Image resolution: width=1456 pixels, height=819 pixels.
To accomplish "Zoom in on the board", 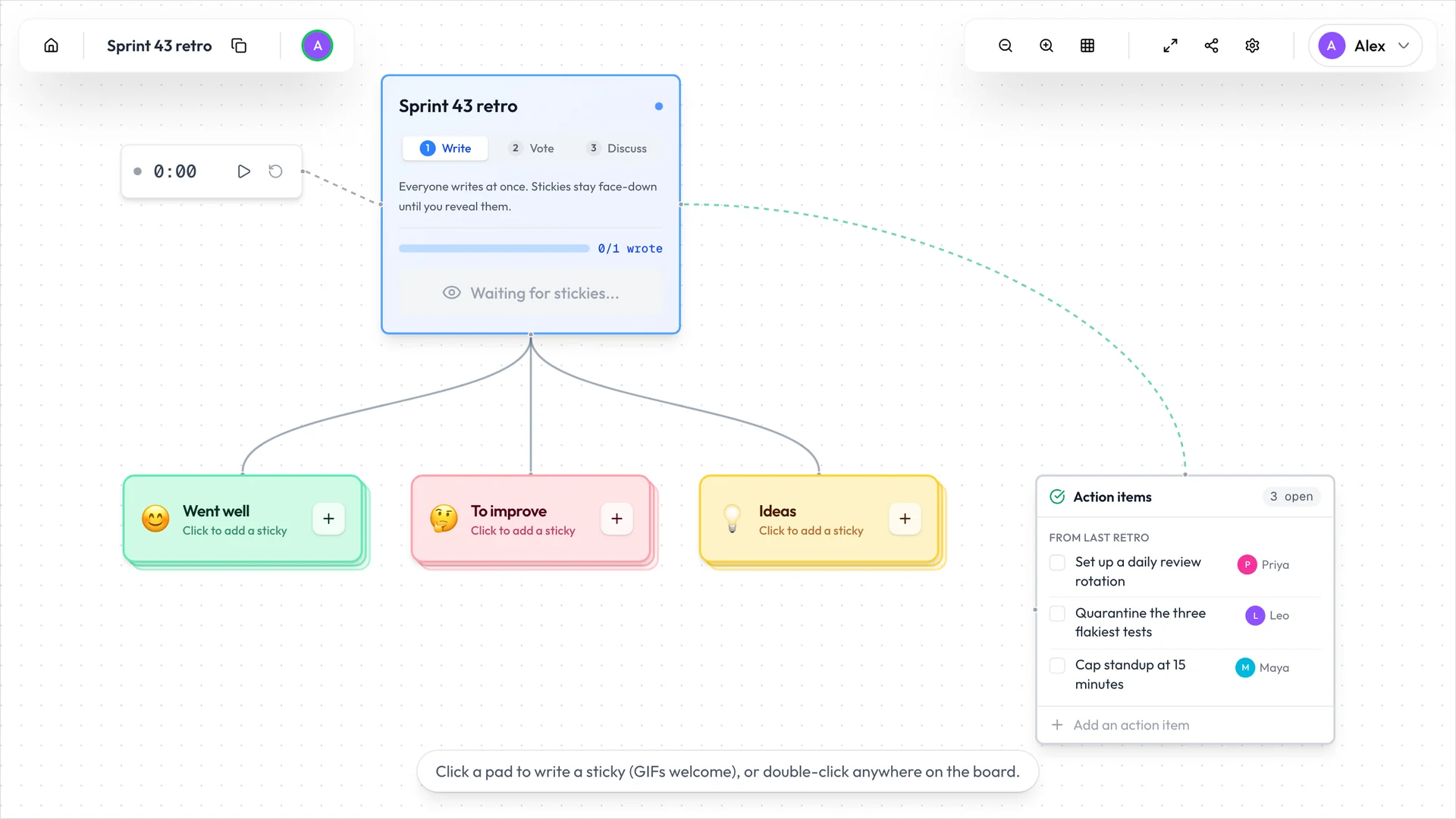I will click(x=1046, y=45).
